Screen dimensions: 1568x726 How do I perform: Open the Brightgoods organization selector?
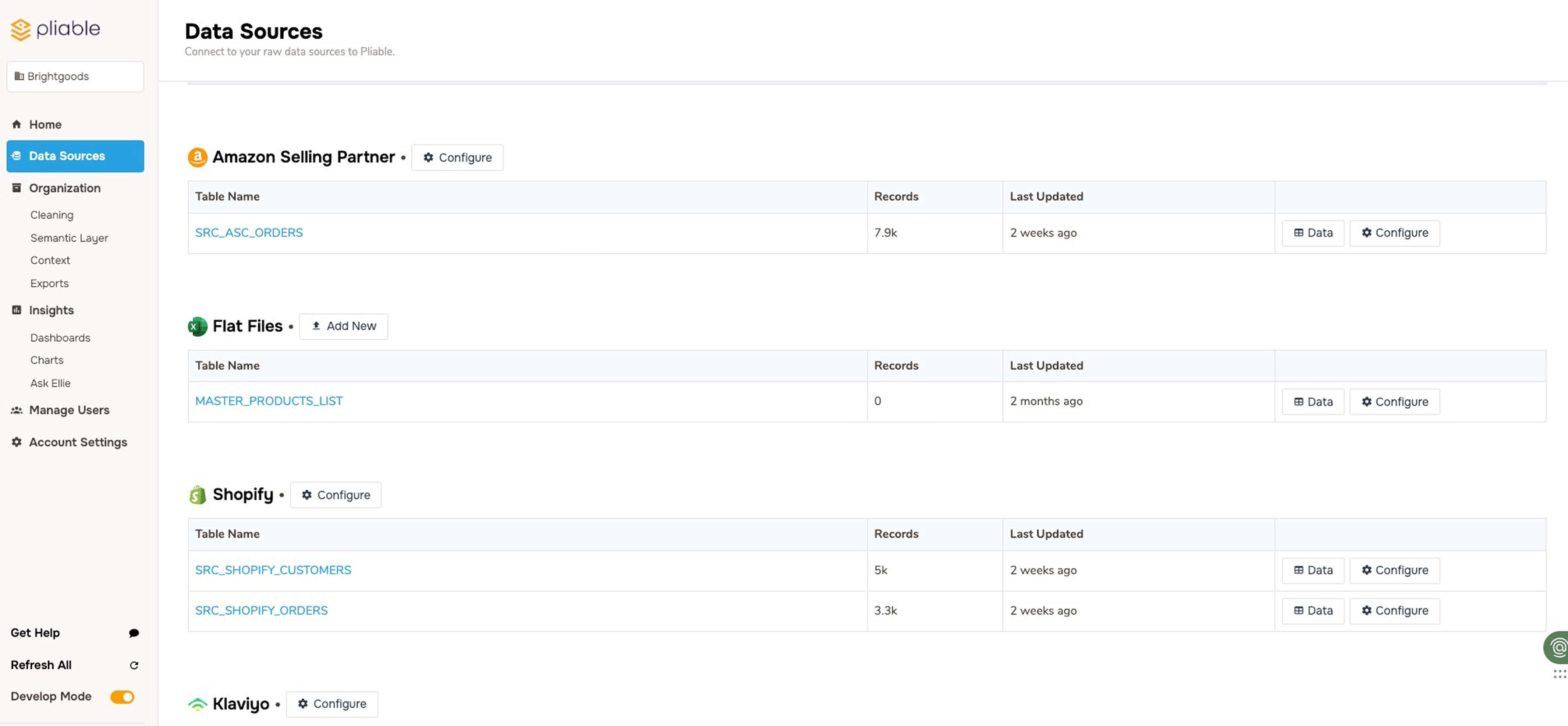point(75,76)
